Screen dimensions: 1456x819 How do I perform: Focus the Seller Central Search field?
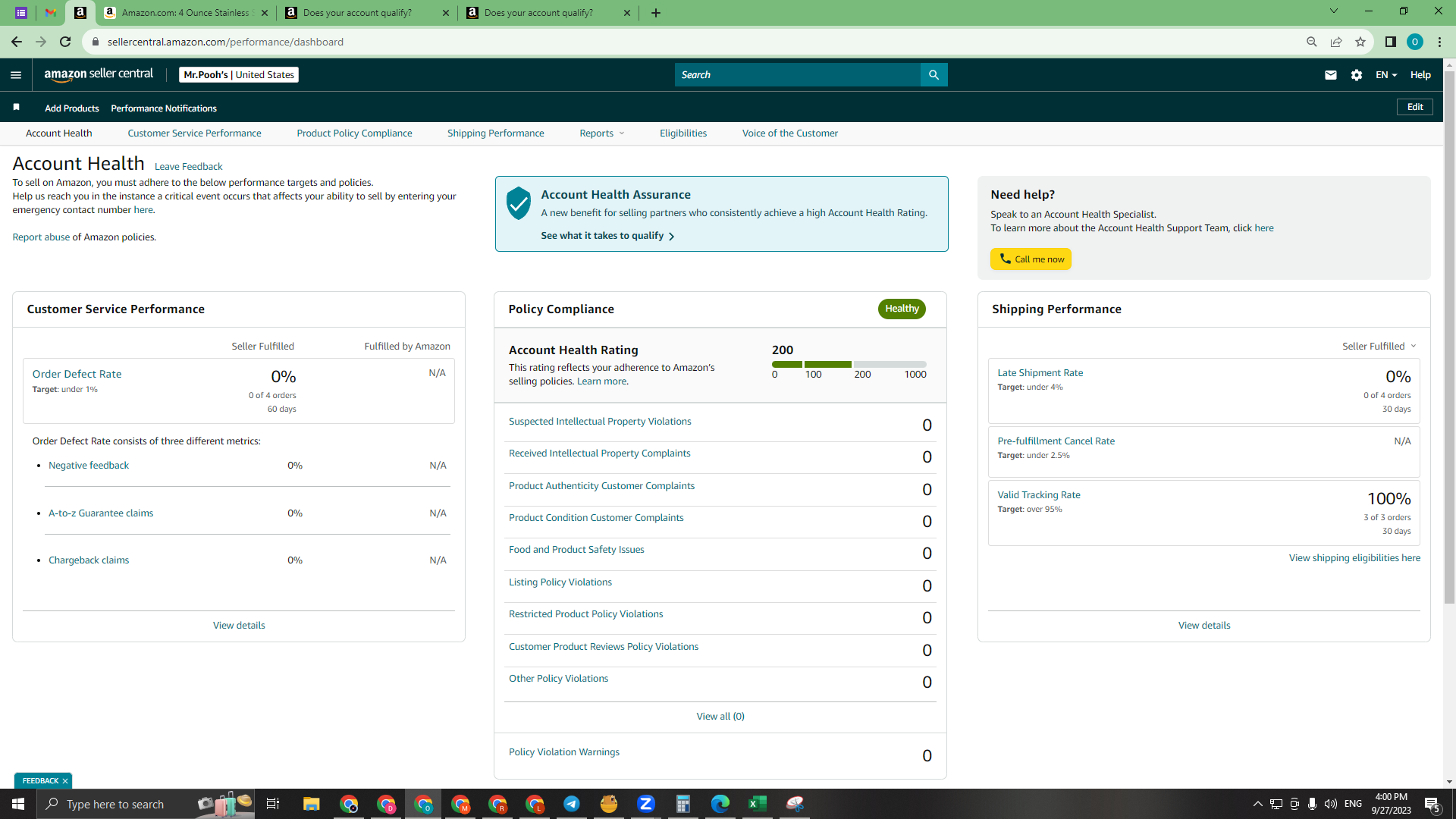[x=797, y=74]
